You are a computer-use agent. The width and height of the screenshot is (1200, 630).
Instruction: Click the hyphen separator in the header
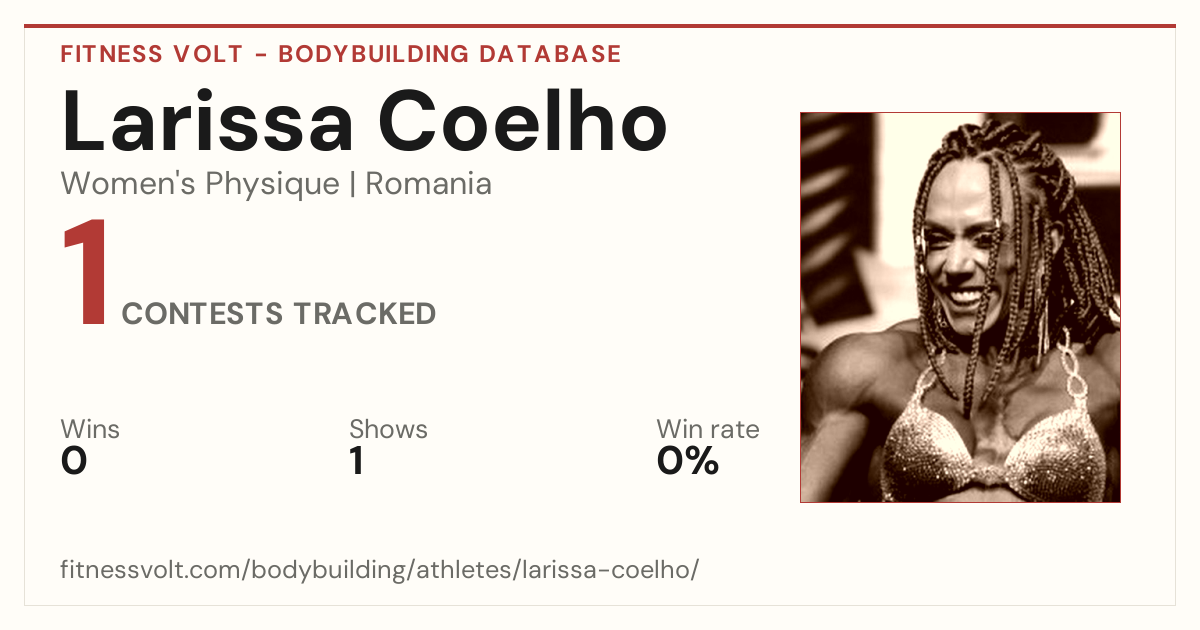[x=260, y=55]
